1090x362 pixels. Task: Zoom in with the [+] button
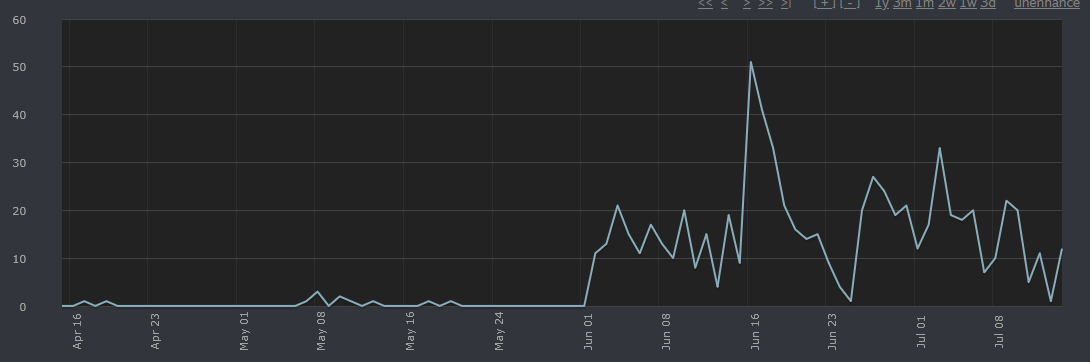coord(824,3)
